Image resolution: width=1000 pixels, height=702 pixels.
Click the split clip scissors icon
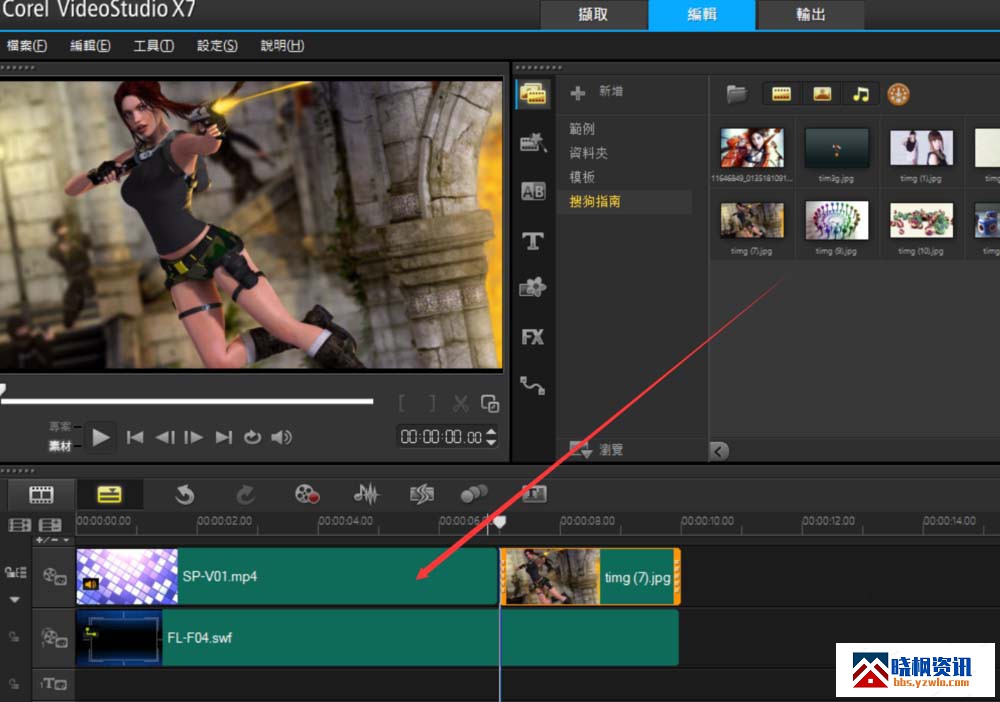(460, 404)
